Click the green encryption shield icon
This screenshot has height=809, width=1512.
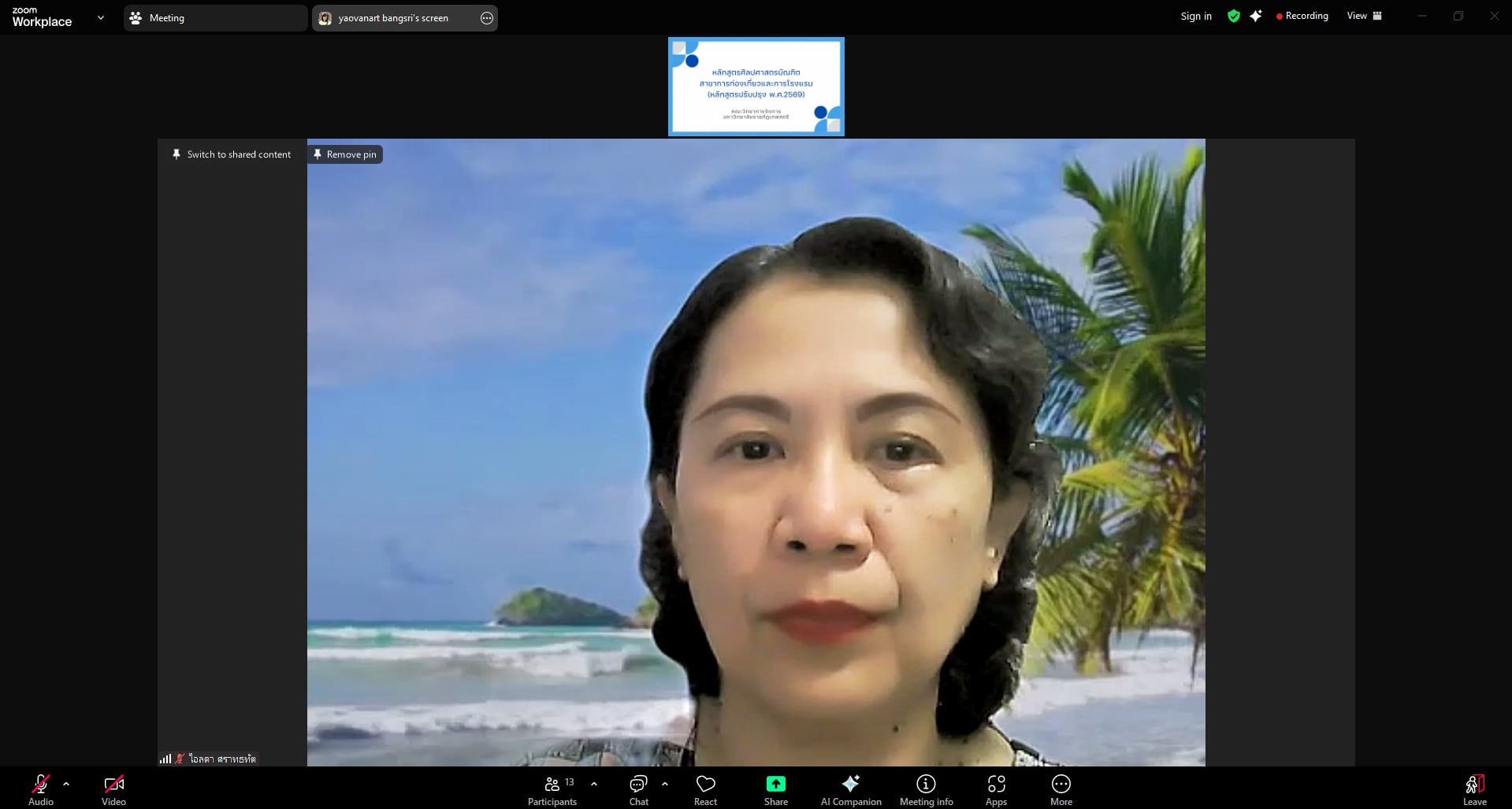(x=1233, y=16)
